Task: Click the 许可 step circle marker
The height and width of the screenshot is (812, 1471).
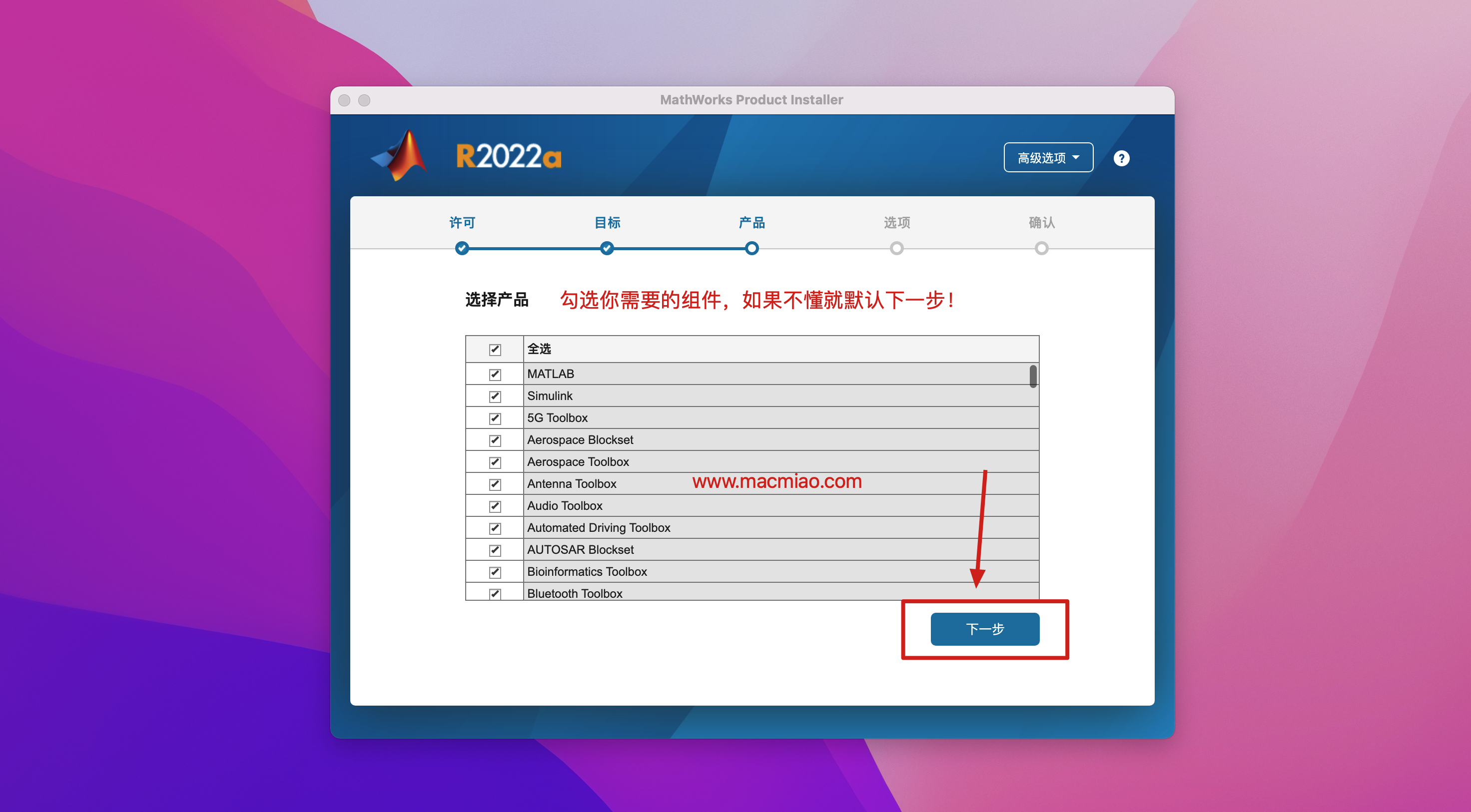Action: tap(462, 248)
